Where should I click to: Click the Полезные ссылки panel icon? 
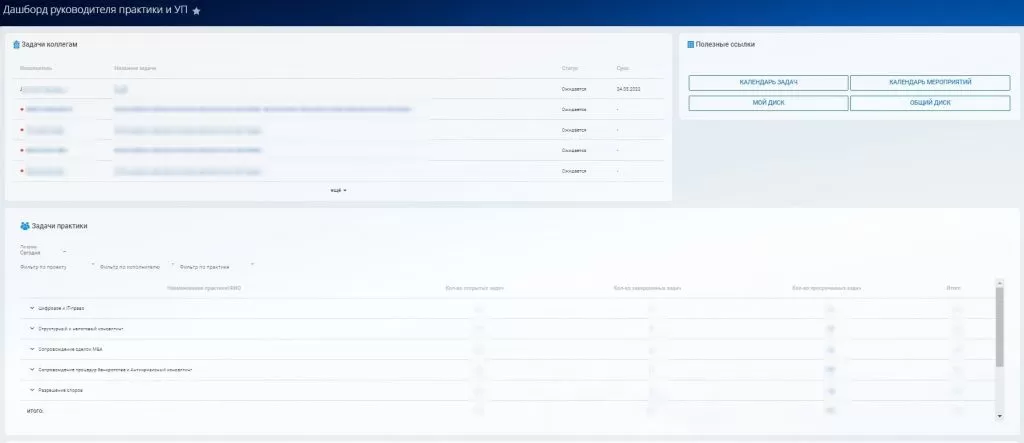(690, 45)
